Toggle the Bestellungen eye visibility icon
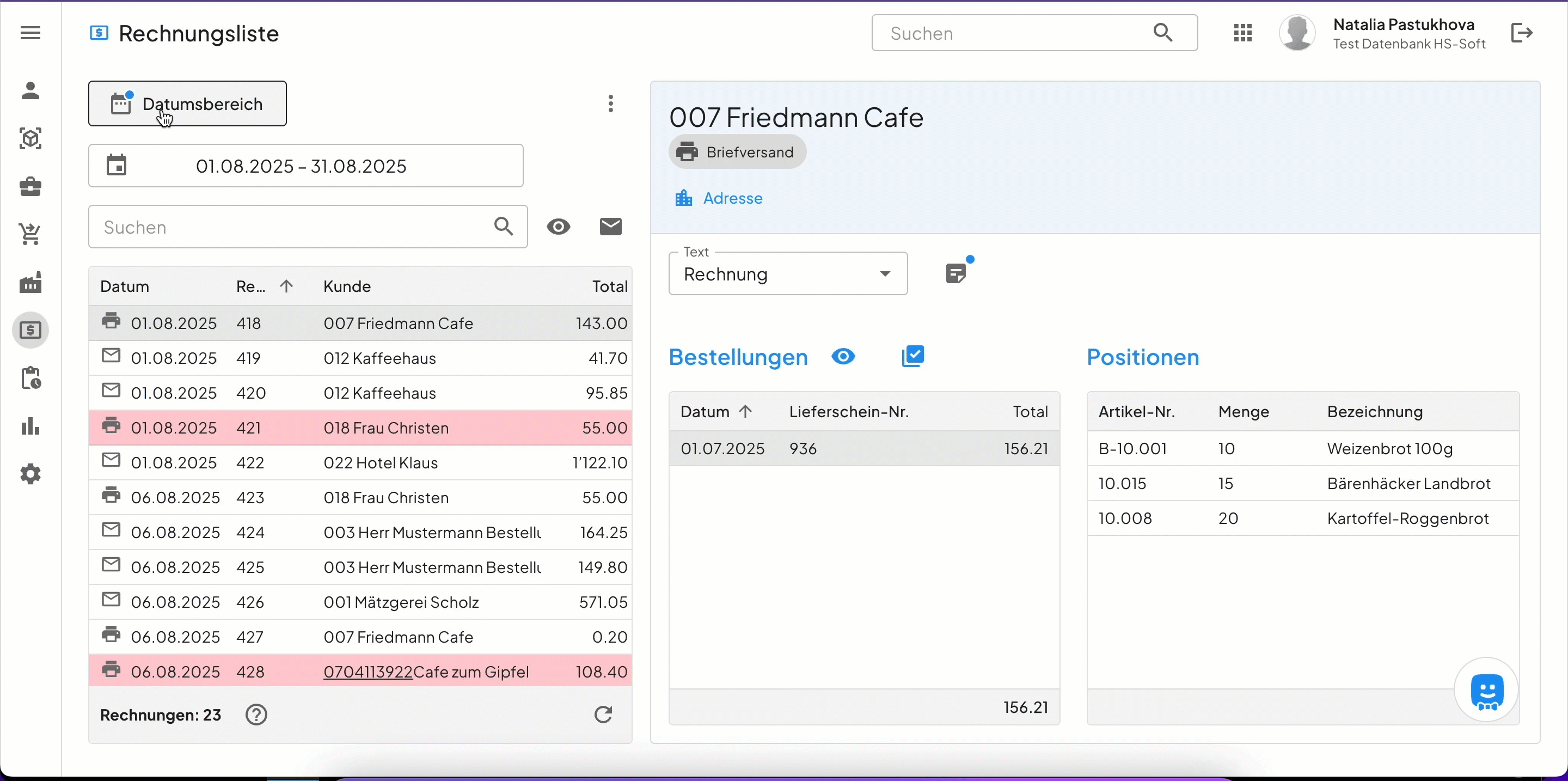Image resolution: width=1568 pixels, height=781 pixels. coord(843,356)
